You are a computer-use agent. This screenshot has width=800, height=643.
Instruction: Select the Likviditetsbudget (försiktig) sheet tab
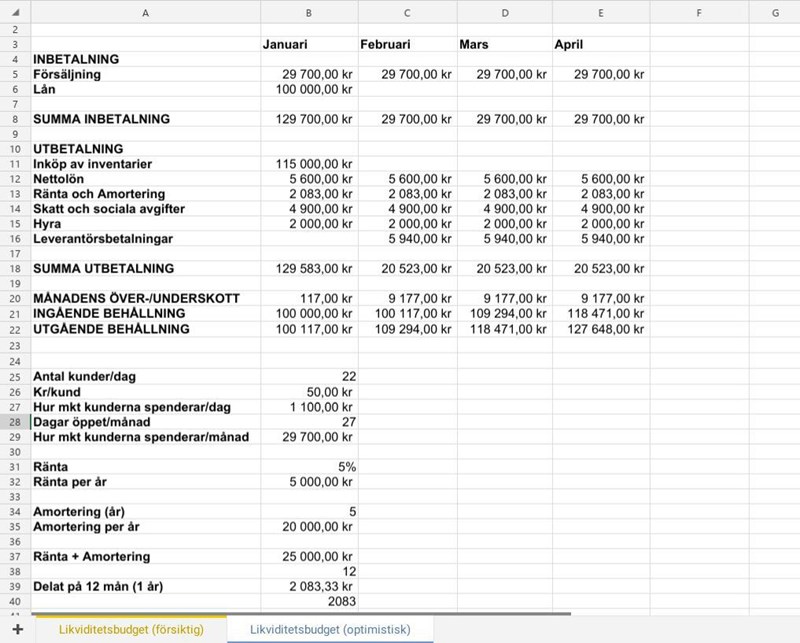pos(131,629)
